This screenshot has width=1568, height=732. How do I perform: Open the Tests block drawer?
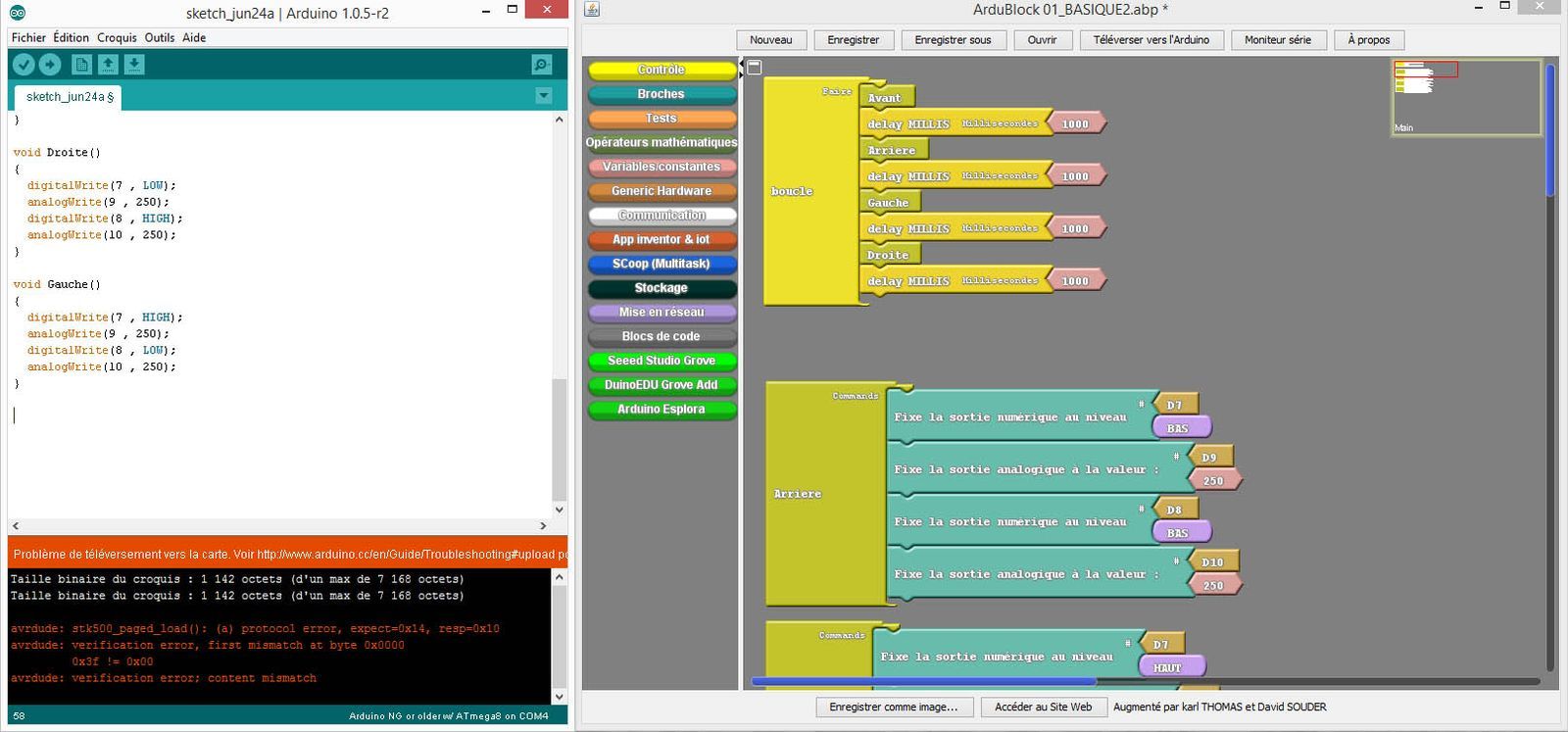click(661, 119)
